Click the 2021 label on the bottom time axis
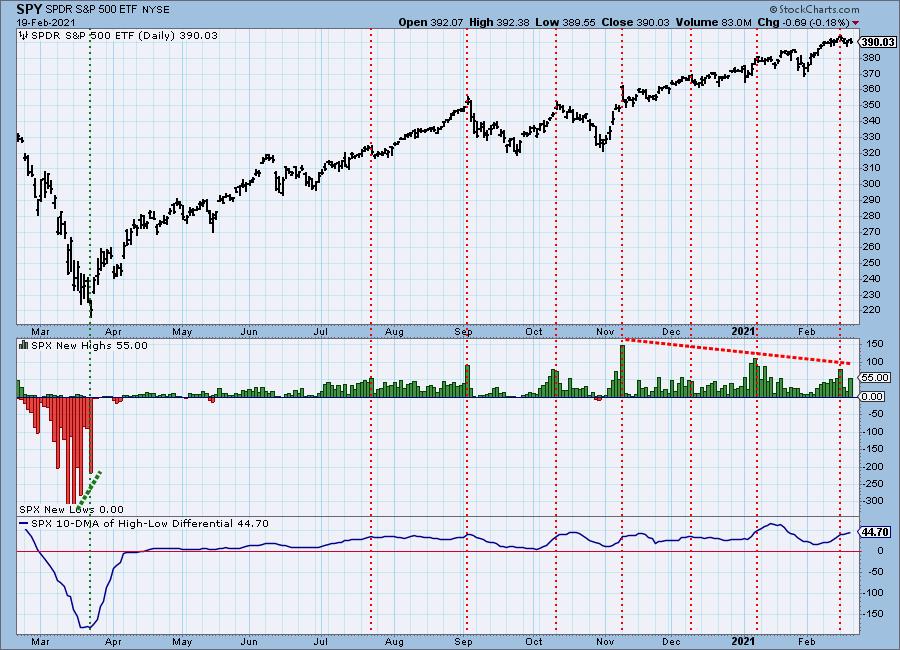Image resolution: width=900 pixels, height=650 pixels. tap(743, 641)
